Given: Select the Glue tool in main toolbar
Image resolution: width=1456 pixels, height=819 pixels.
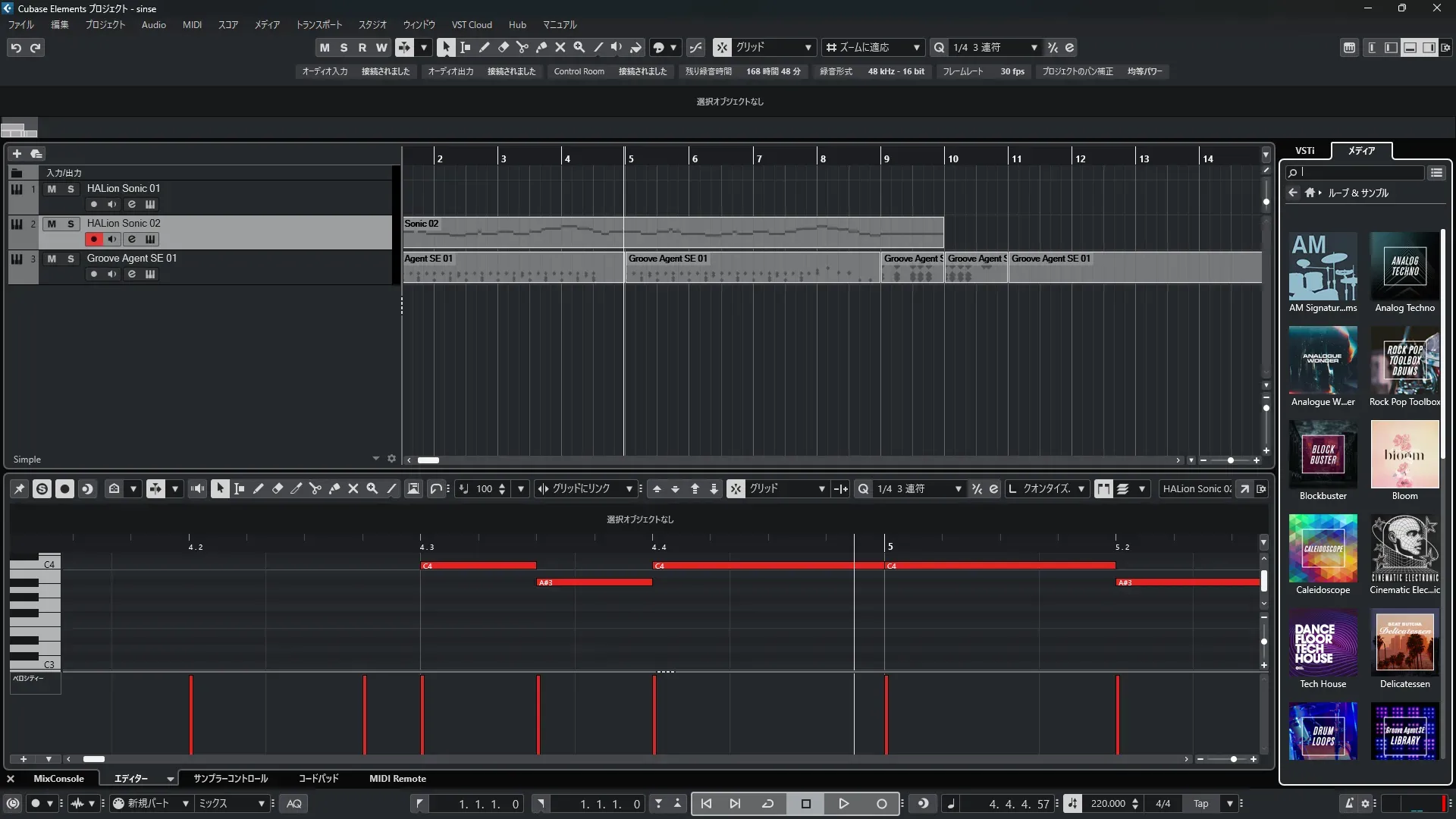Looking at the screenshot, I should (541, 48).
